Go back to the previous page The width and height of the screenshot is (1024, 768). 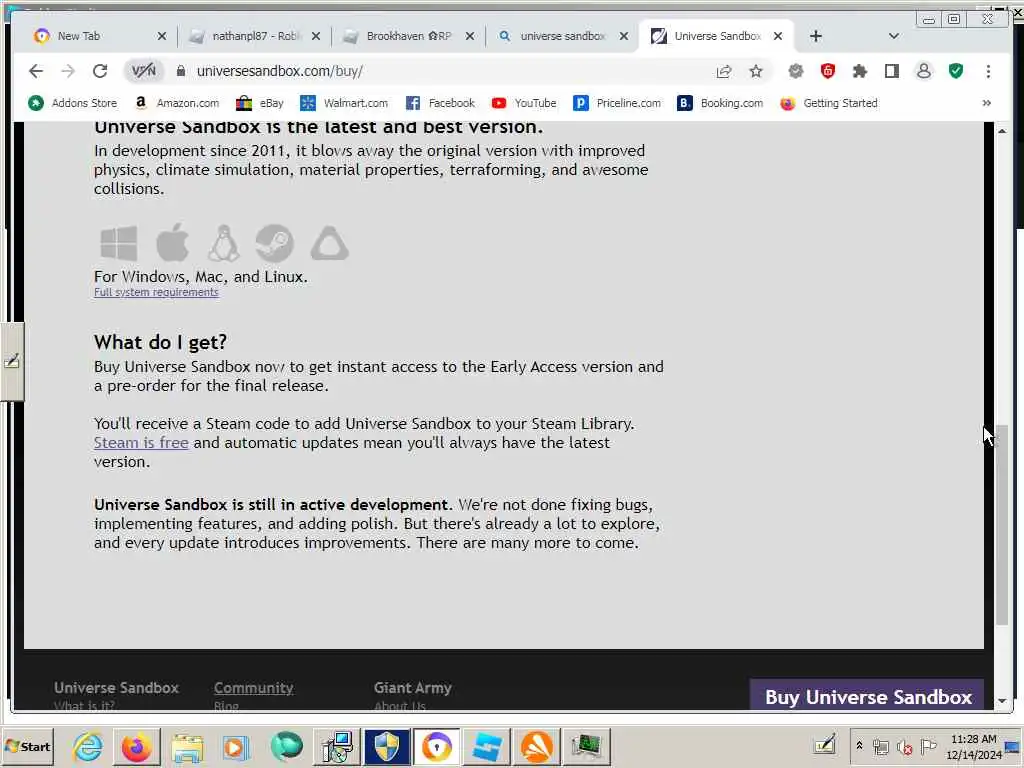click(x=36, y=71)
